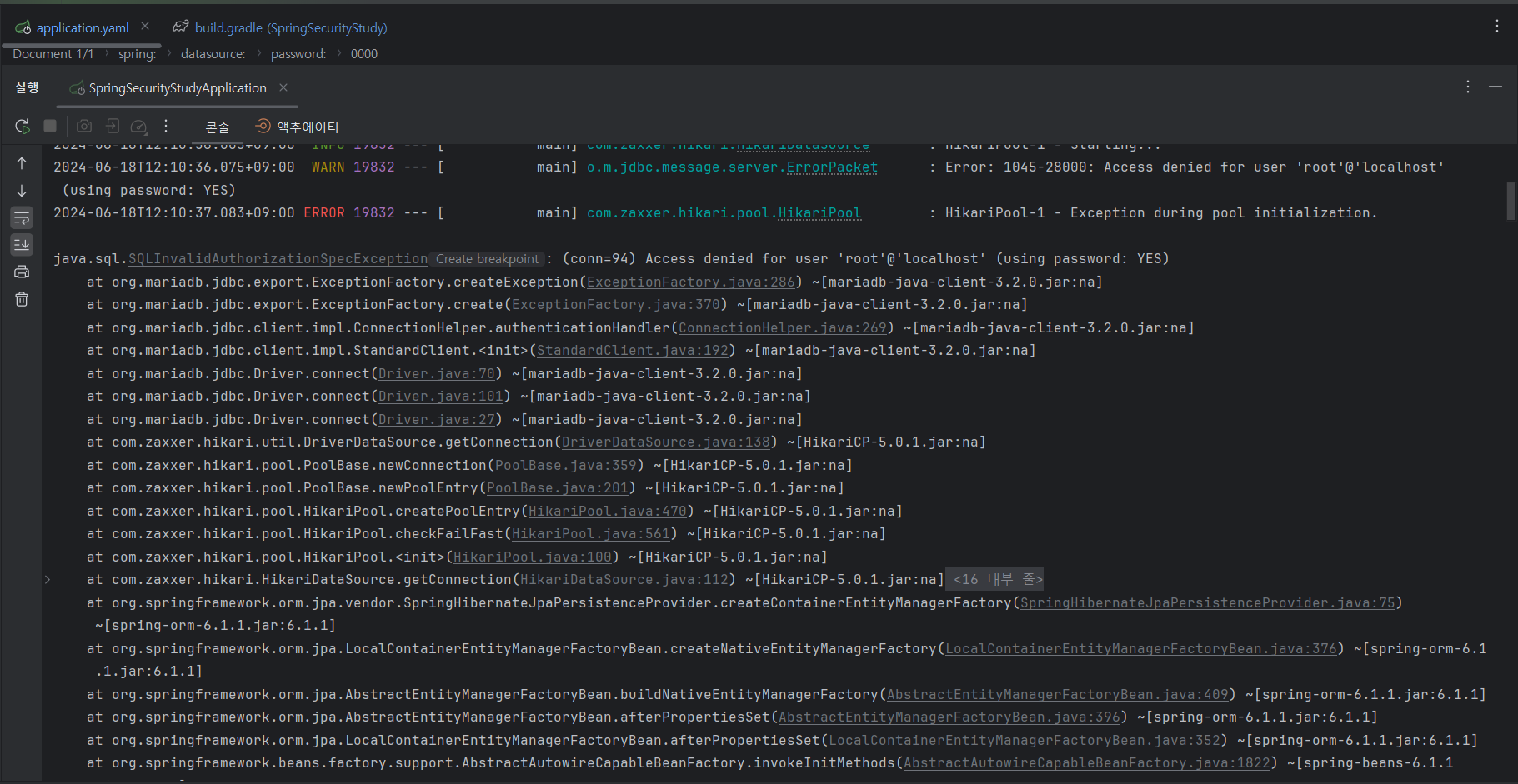1518x784 pixels.
Task: Open the Driver.java:101 link
Action: point(440,397)
